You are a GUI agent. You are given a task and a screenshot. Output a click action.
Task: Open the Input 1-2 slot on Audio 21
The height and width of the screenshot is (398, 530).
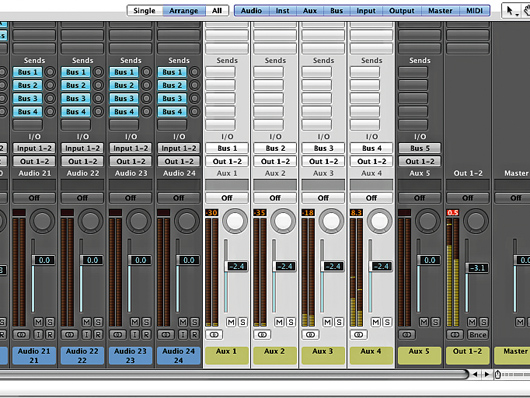pos(34,148)
